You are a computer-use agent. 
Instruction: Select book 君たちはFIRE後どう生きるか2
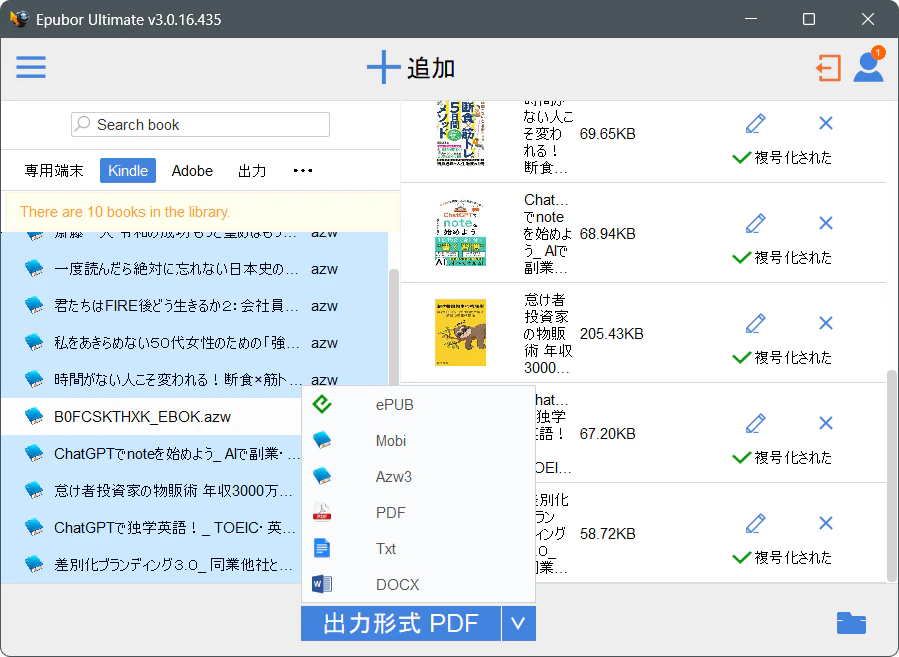coord(194,306)
